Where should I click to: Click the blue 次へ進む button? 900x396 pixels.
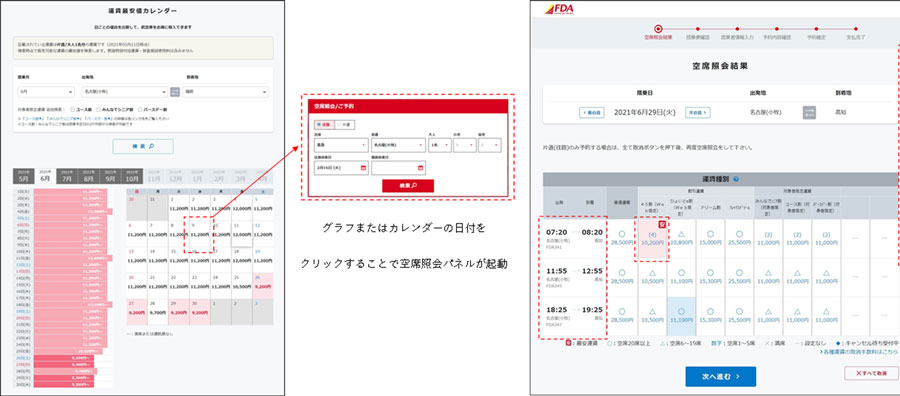coord(720,376)
